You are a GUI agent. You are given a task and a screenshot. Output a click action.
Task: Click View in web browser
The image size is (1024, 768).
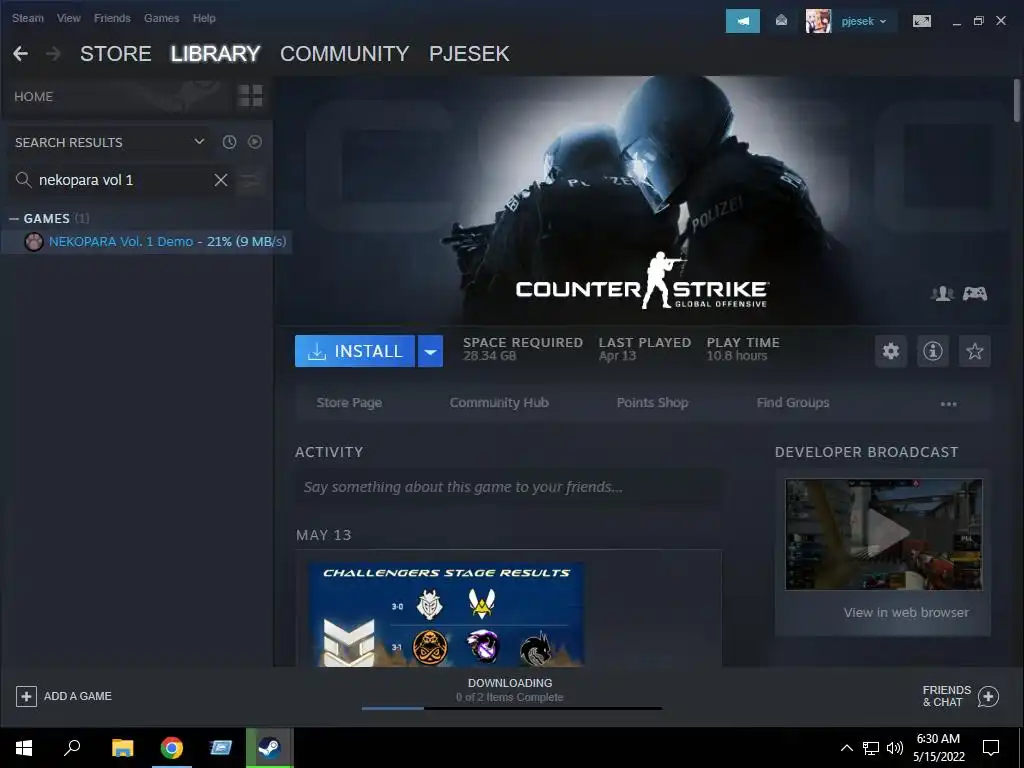point(906,613)
